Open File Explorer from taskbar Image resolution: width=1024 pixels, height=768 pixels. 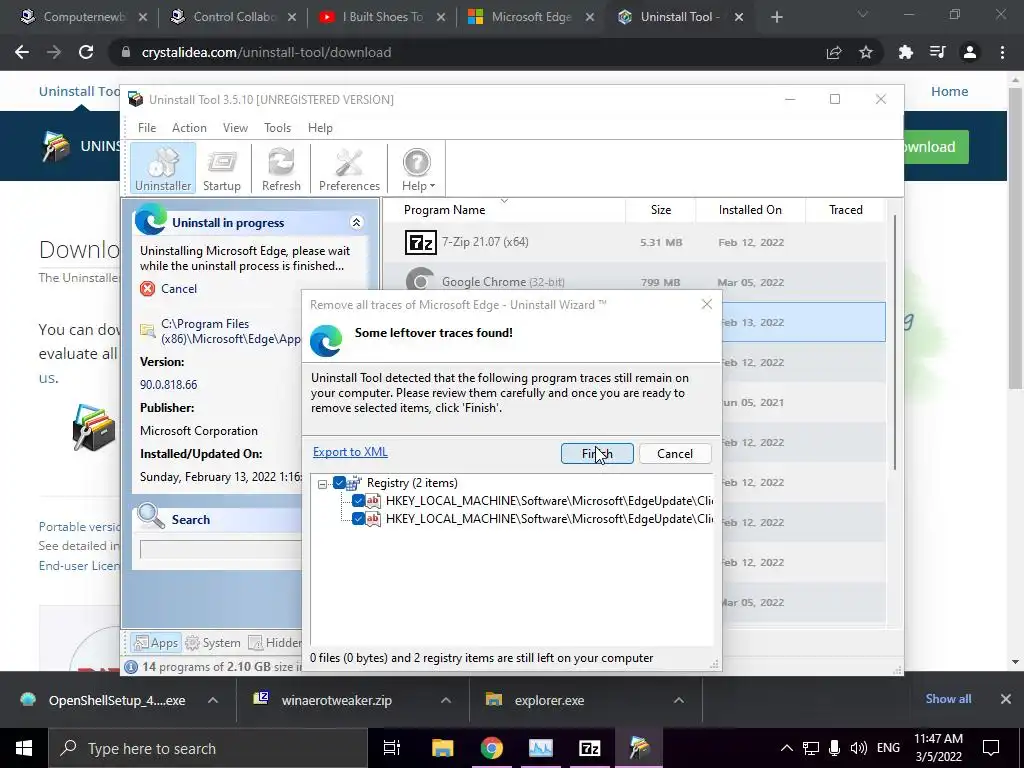coord(442,748)
